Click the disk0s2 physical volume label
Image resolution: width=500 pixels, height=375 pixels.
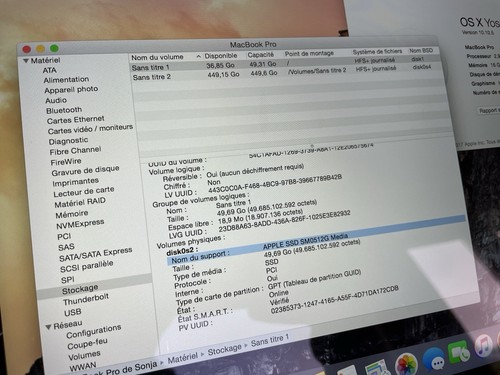(x=182, y=250)
